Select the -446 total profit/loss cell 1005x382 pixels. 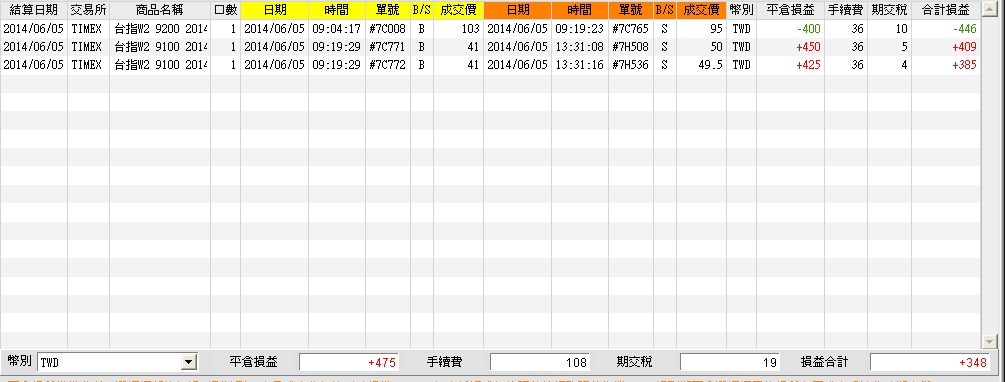pos(945,29)
